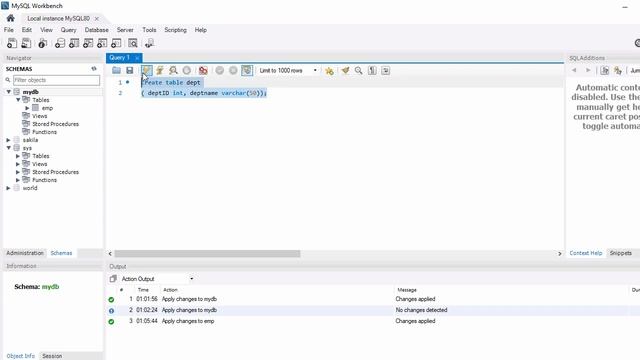The height and width of the screenshot is (360, 640).
Task: Go back in SQLAdditions help history
Action: tap(574, 70)
